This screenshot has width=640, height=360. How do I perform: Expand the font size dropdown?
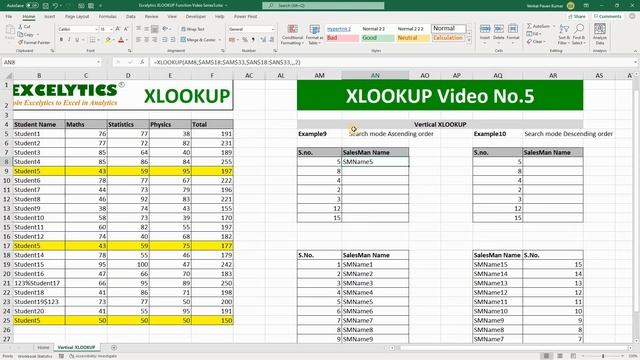[x=111, y=29]
